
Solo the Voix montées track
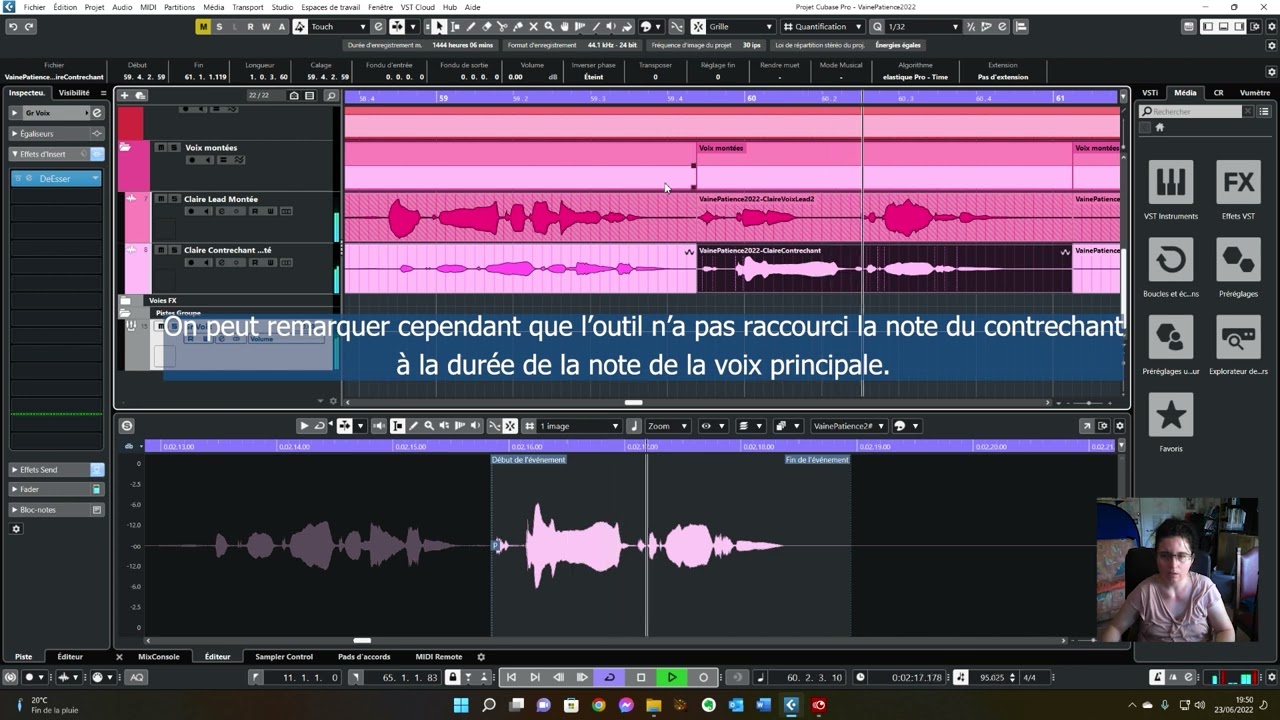tap(174, 148)
